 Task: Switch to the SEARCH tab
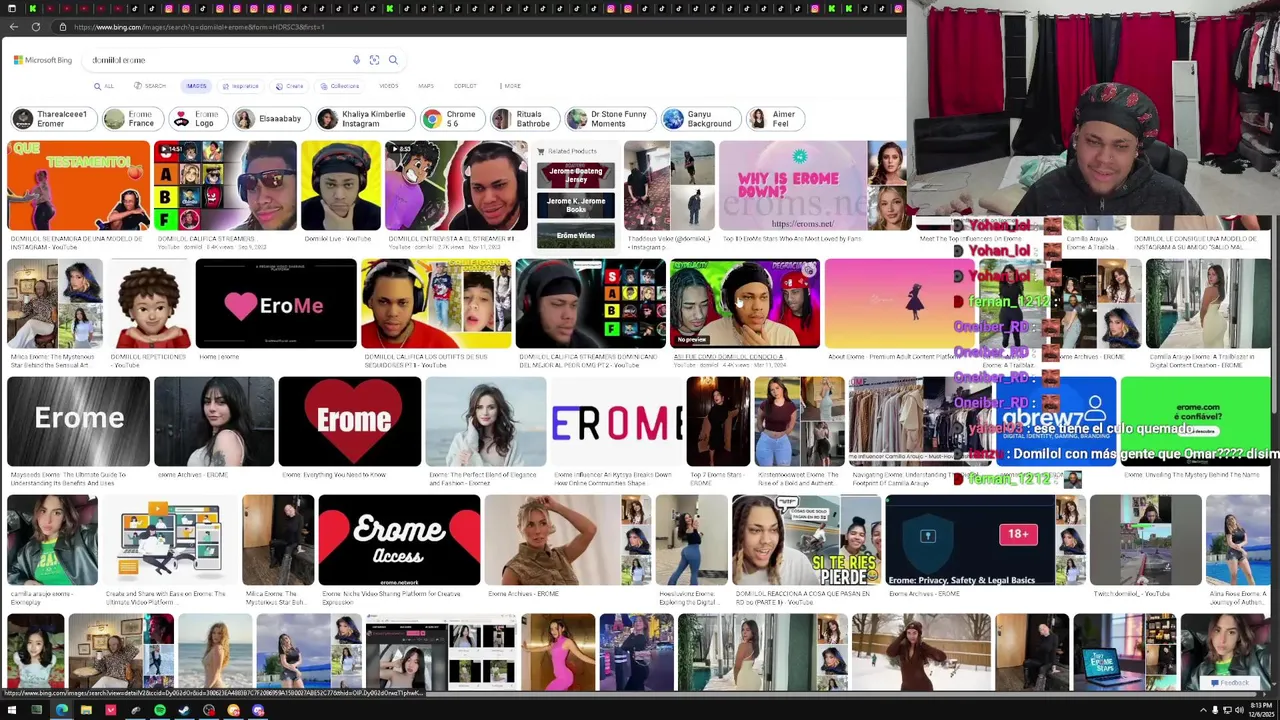(150, 86)
